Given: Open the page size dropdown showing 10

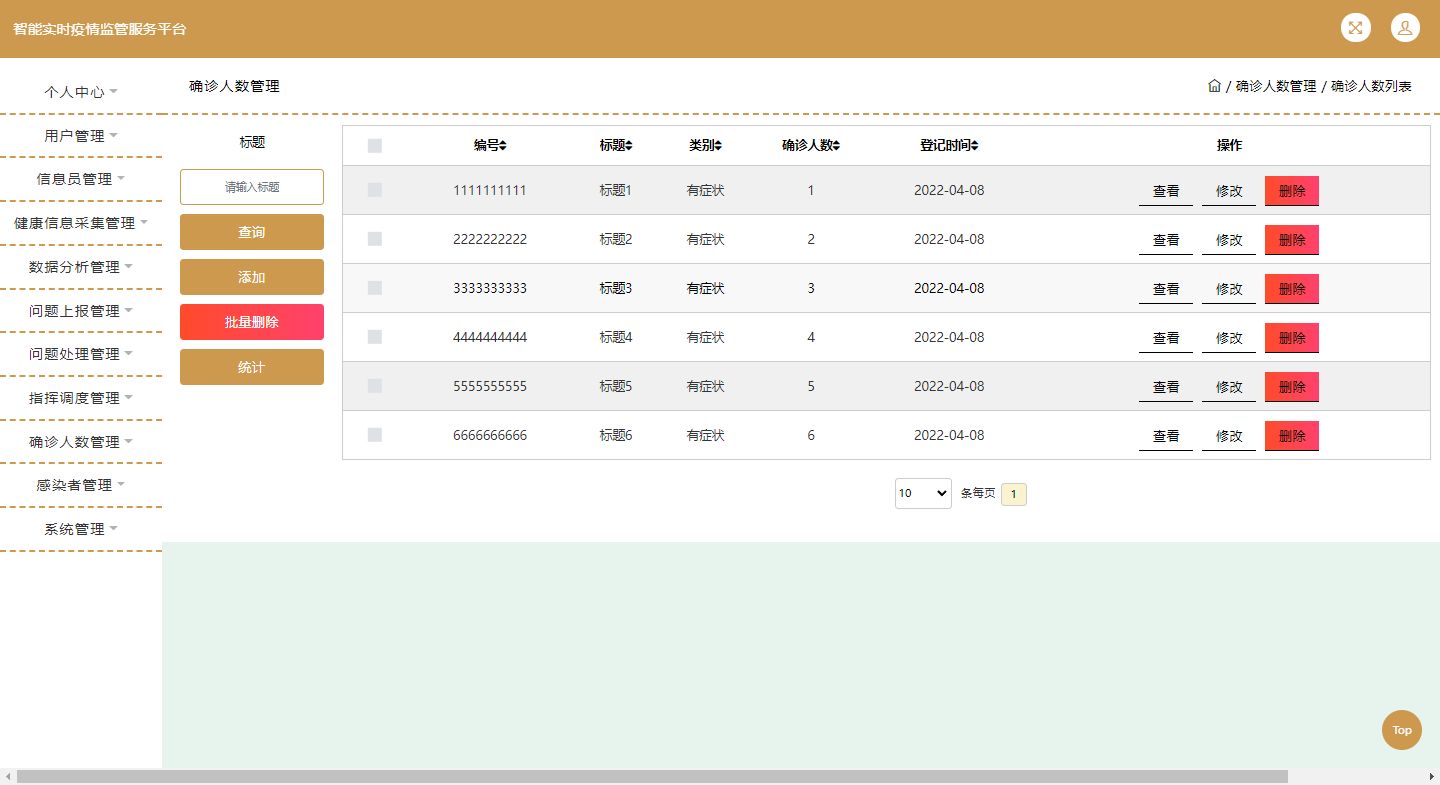Looking at the screenshot, I should 923,493.
